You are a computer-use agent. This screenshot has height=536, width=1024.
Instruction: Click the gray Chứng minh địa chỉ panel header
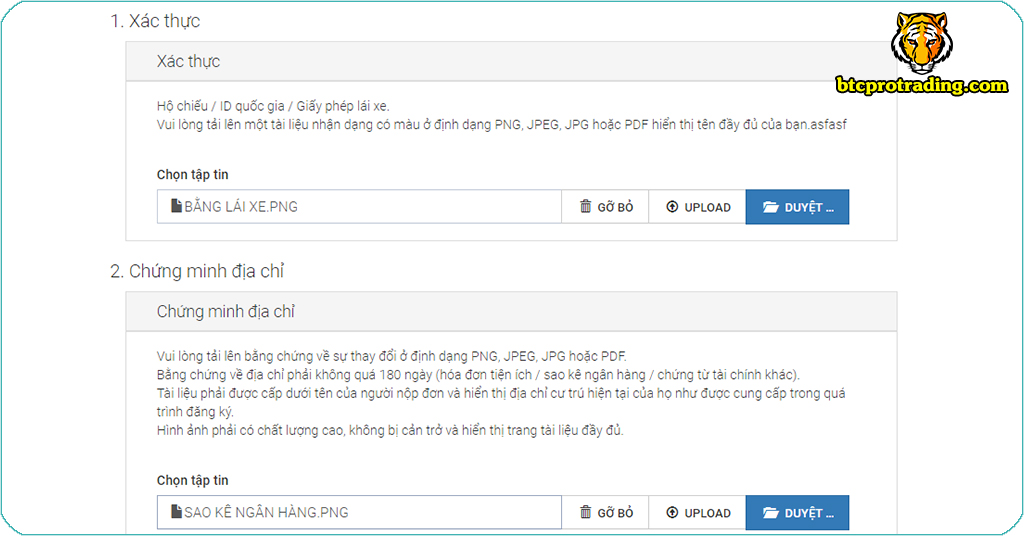pos(511,312)
